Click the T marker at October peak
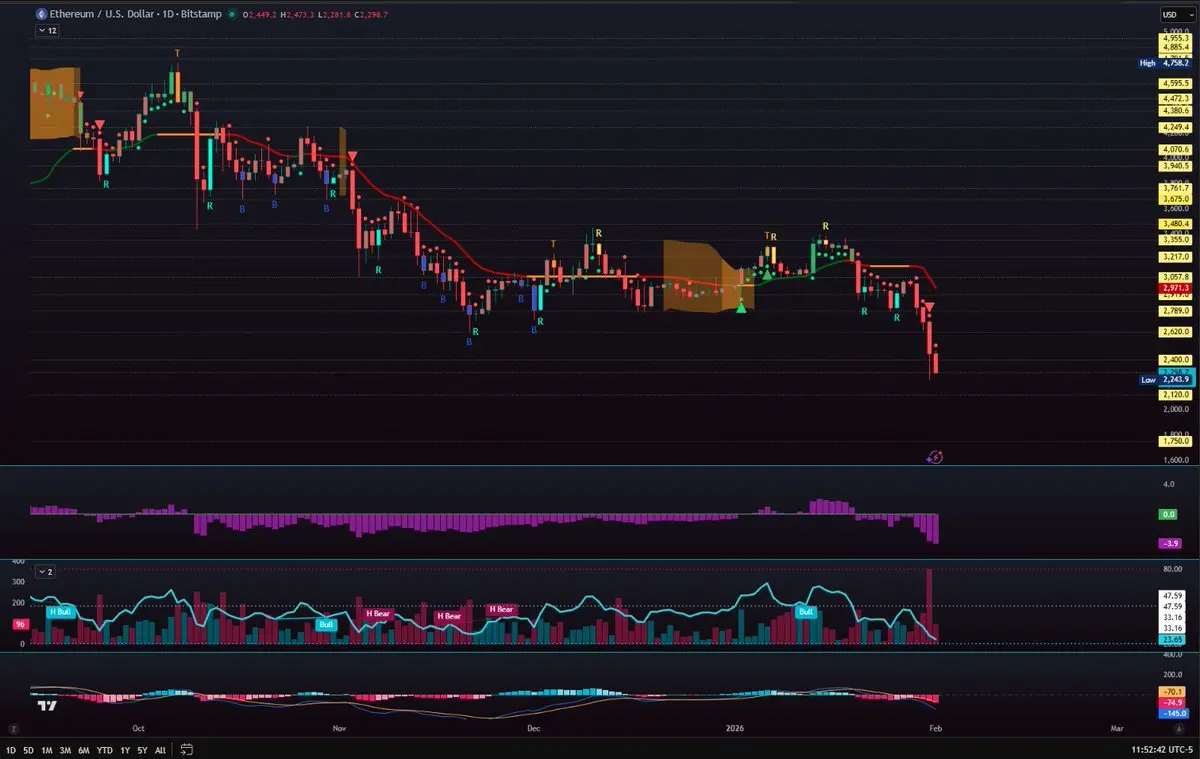 click(x=177, y=53)
